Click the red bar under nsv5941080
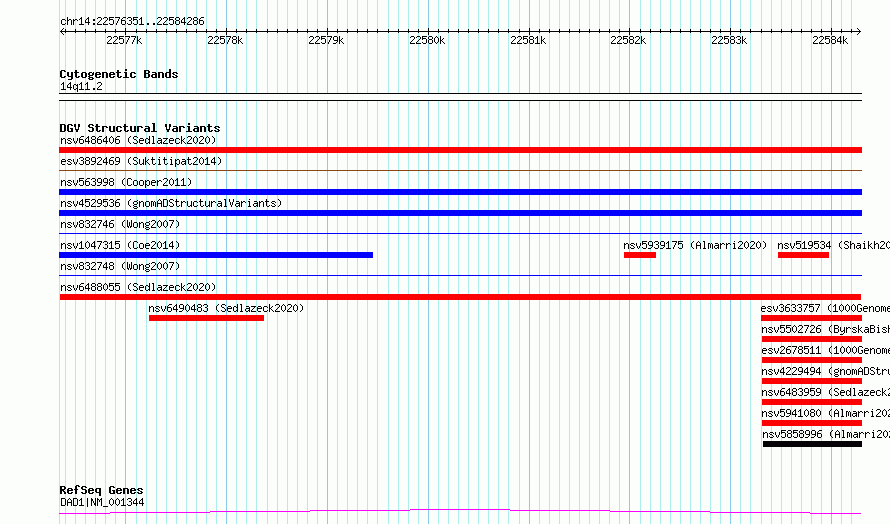The height and width of the screenshot is (524, 890). [x=812, y=423]
